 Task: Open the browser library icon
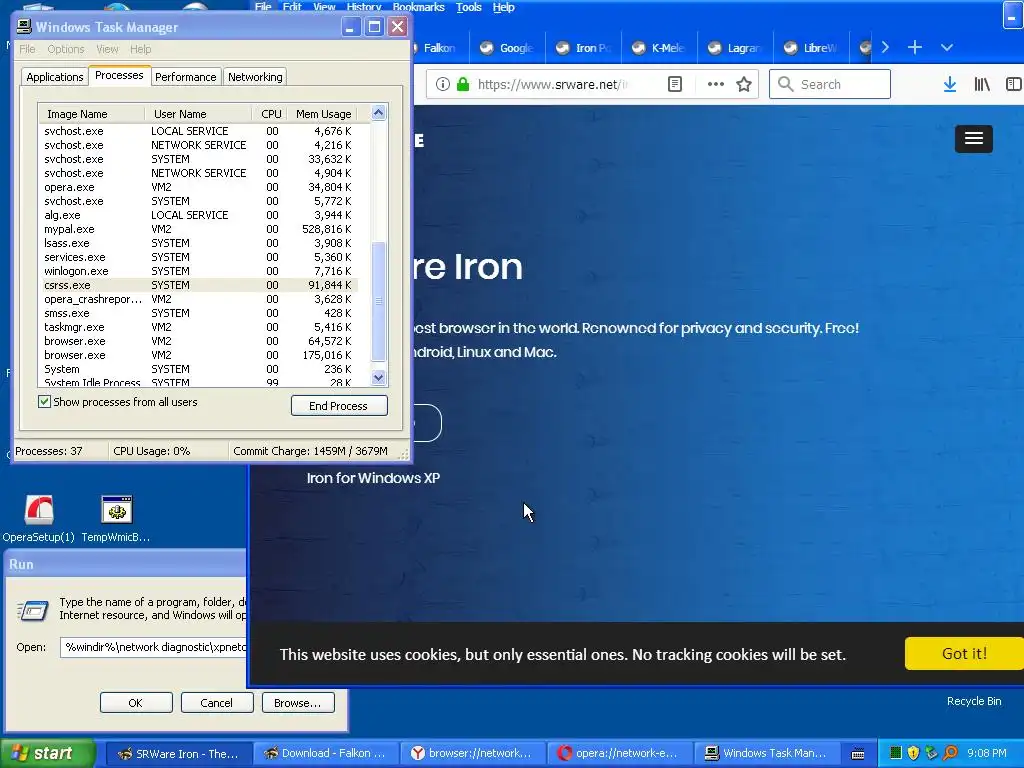982,84
